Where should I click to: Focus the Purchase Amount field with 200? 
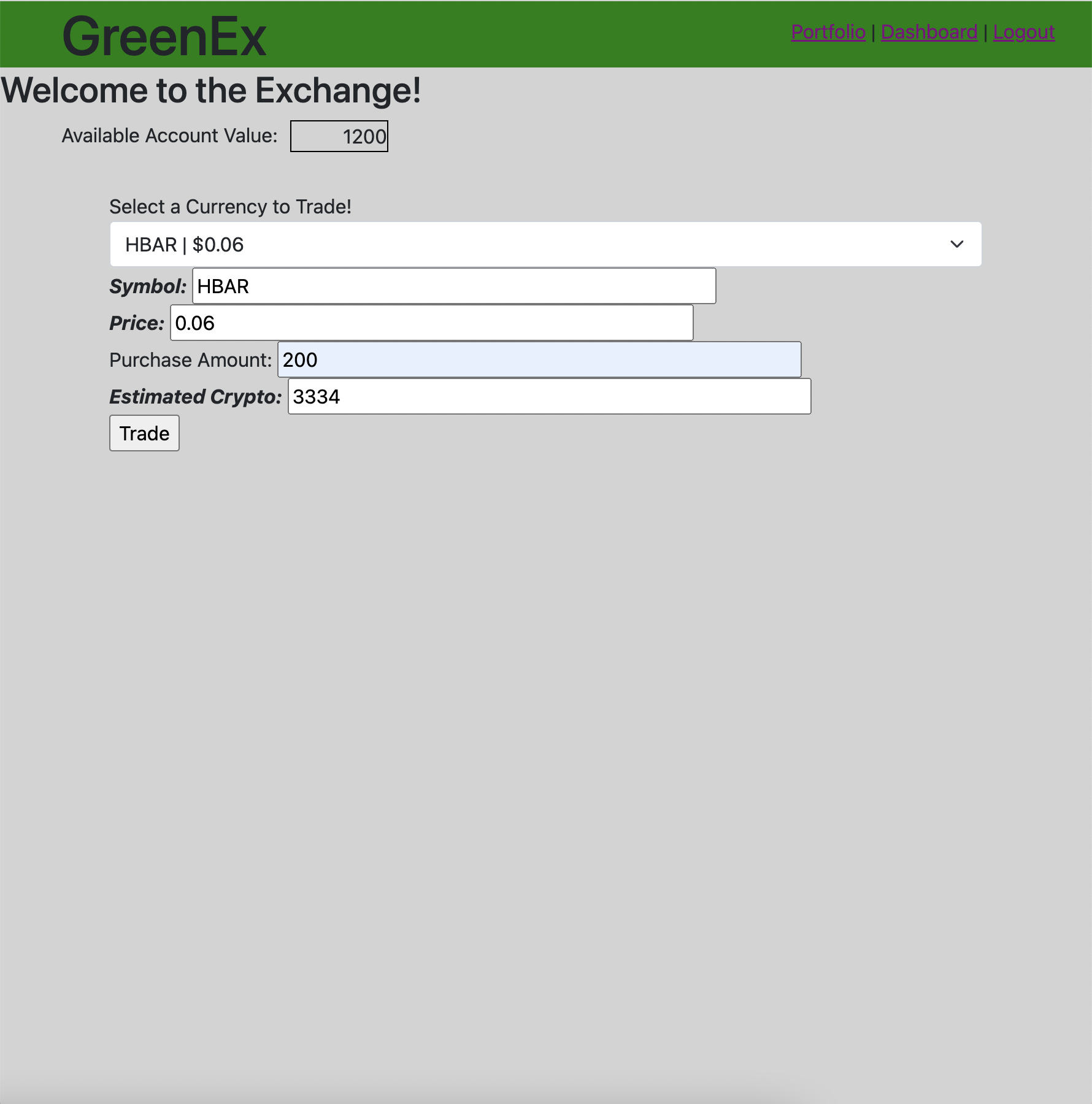tap(539, 360)
